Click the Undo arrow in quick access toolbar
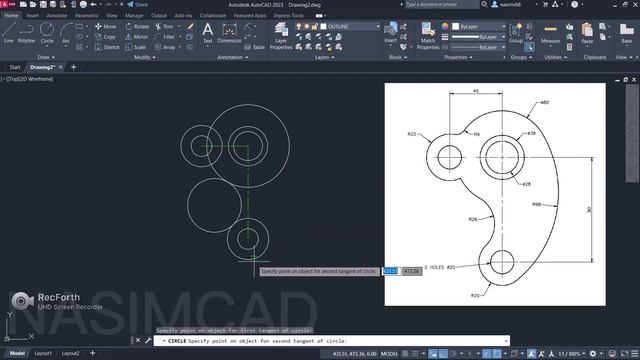640x360 pixels. tap(94, 4)
